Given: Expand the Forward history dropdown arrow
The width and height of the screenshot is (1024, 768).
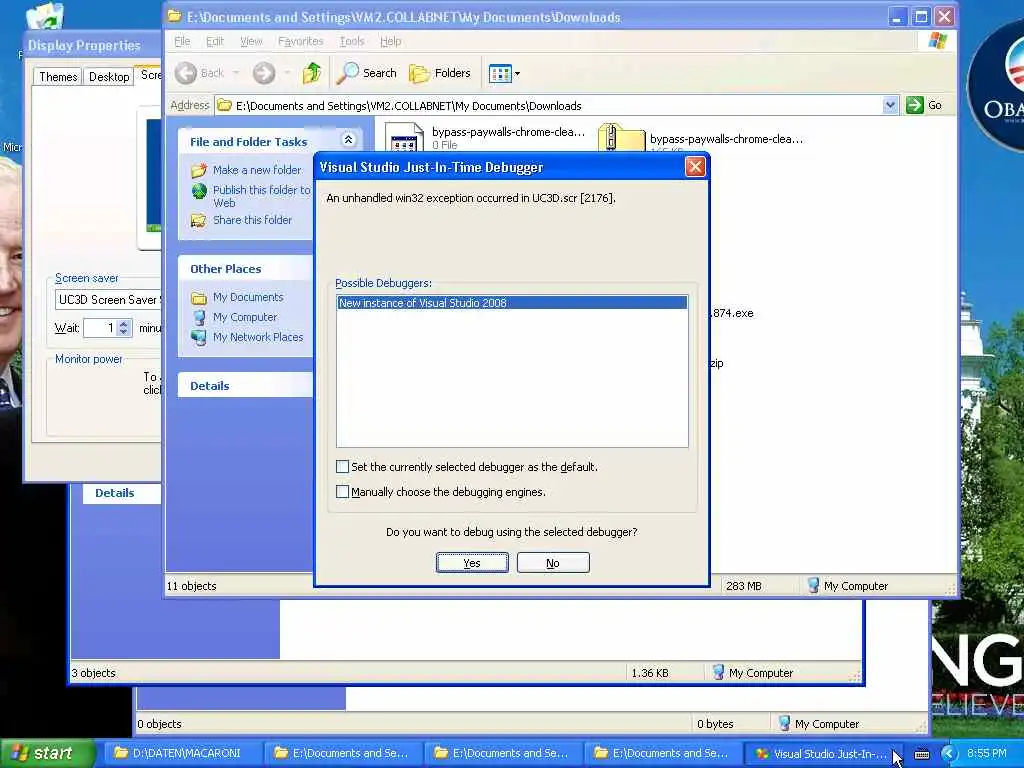Looking at the screenshot, I should (287, 73).
